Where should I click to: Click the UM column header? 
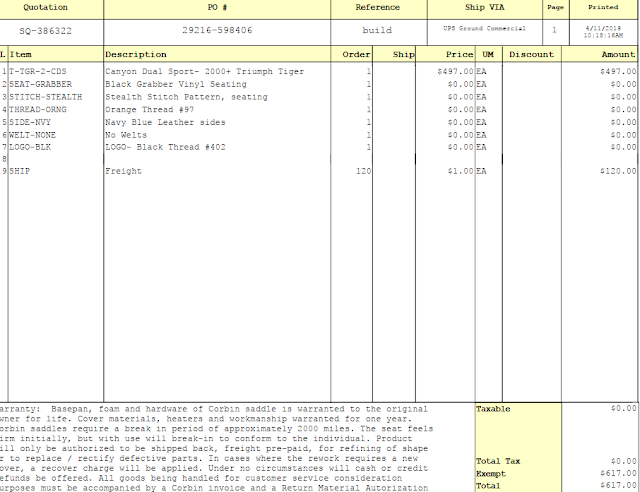[x=489, y=54]
